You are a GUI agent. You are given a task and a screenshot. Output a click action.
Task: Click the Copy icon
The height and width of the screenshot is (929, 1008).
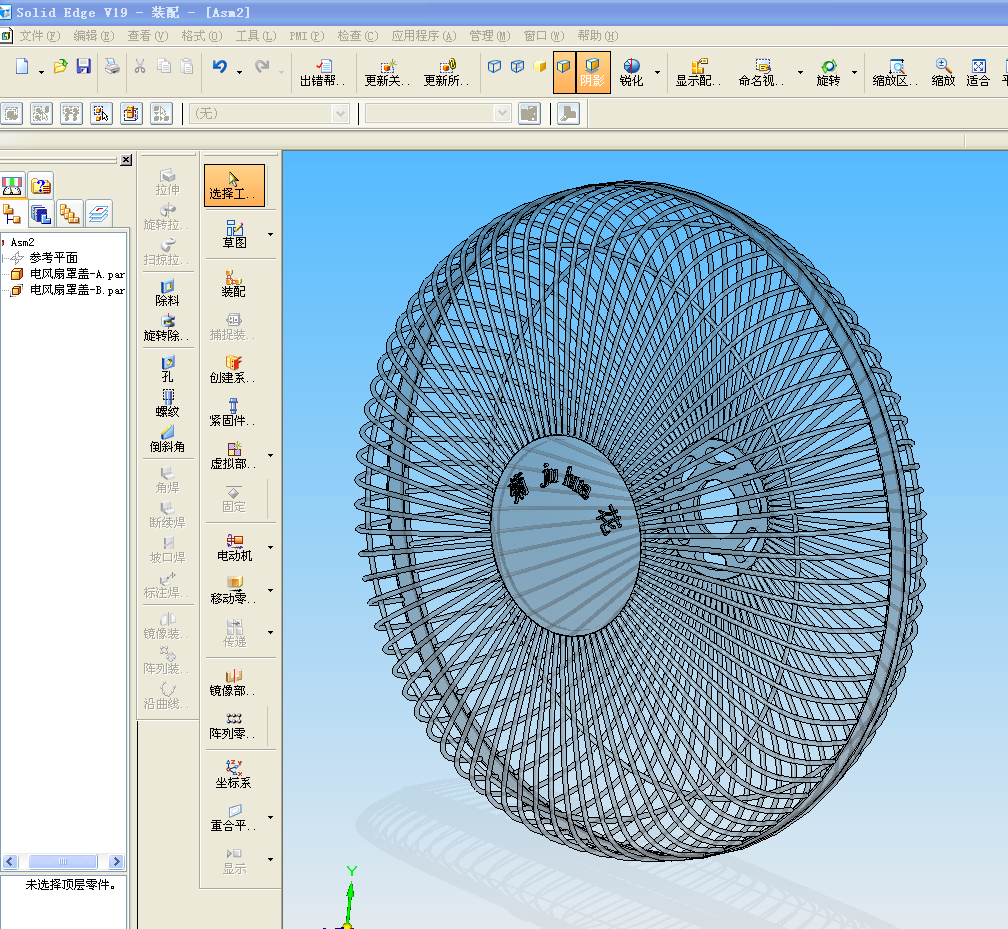tap(164, 66)
